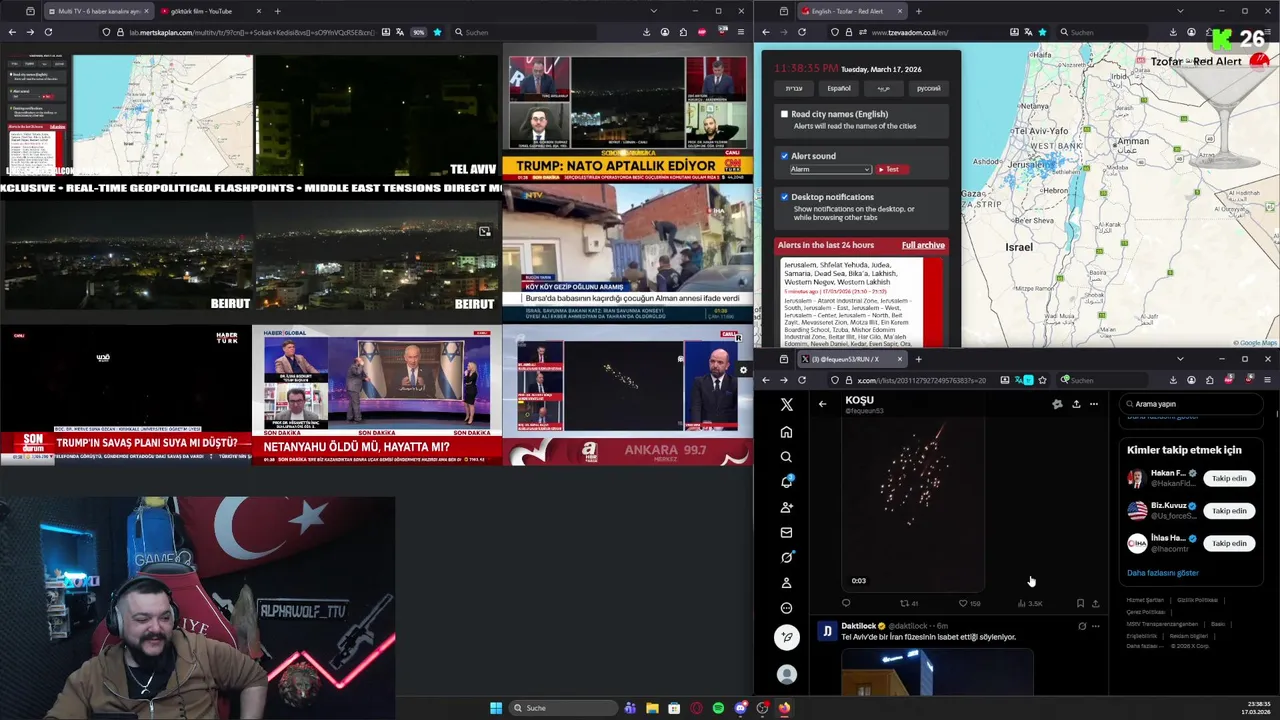This screenshot has height=720, width=1280.
Task: Open new tab in X browser window
Action: (919, 359)
